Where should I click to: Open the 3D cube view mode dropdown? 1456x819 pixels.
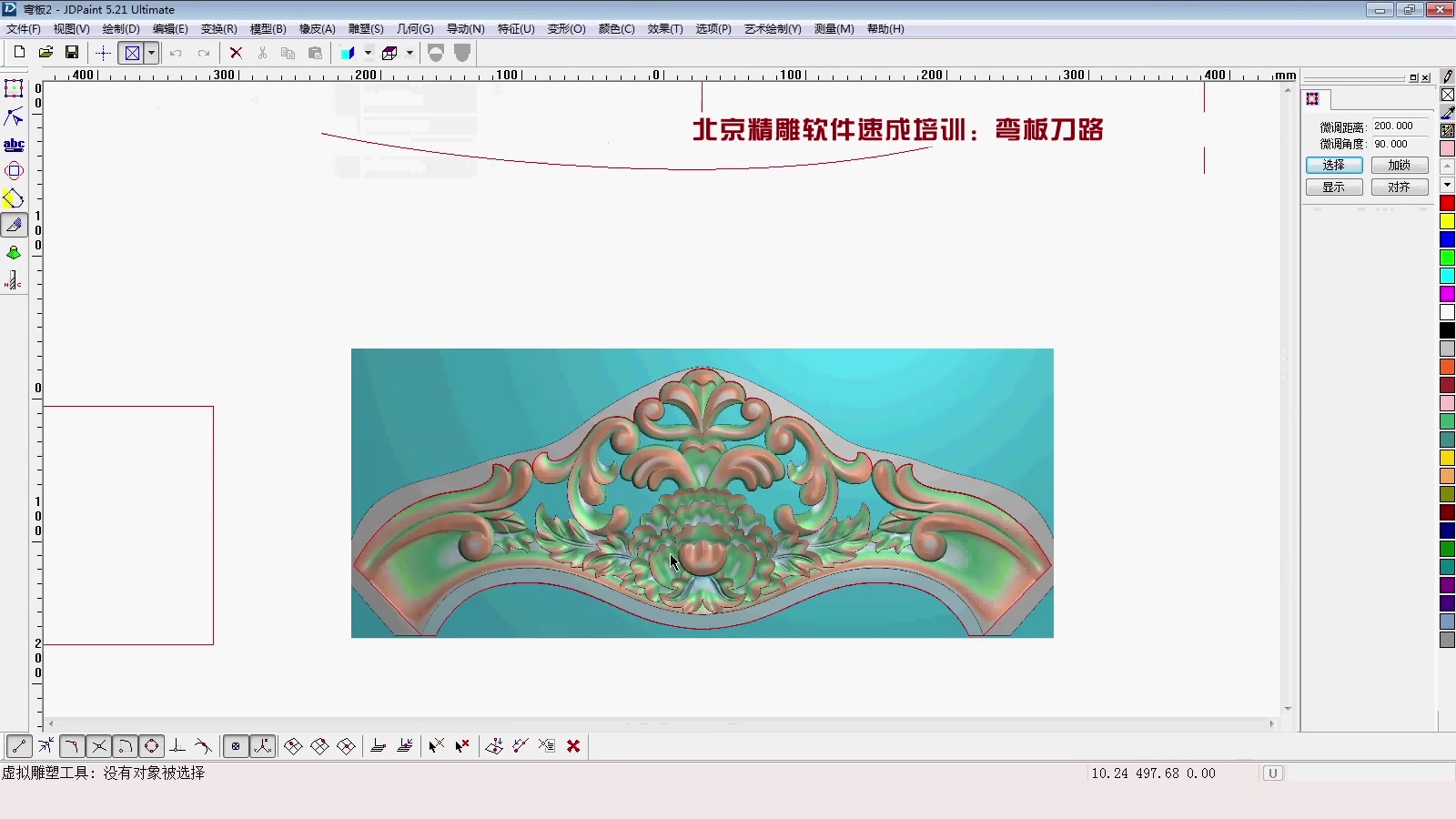[408, 53]
